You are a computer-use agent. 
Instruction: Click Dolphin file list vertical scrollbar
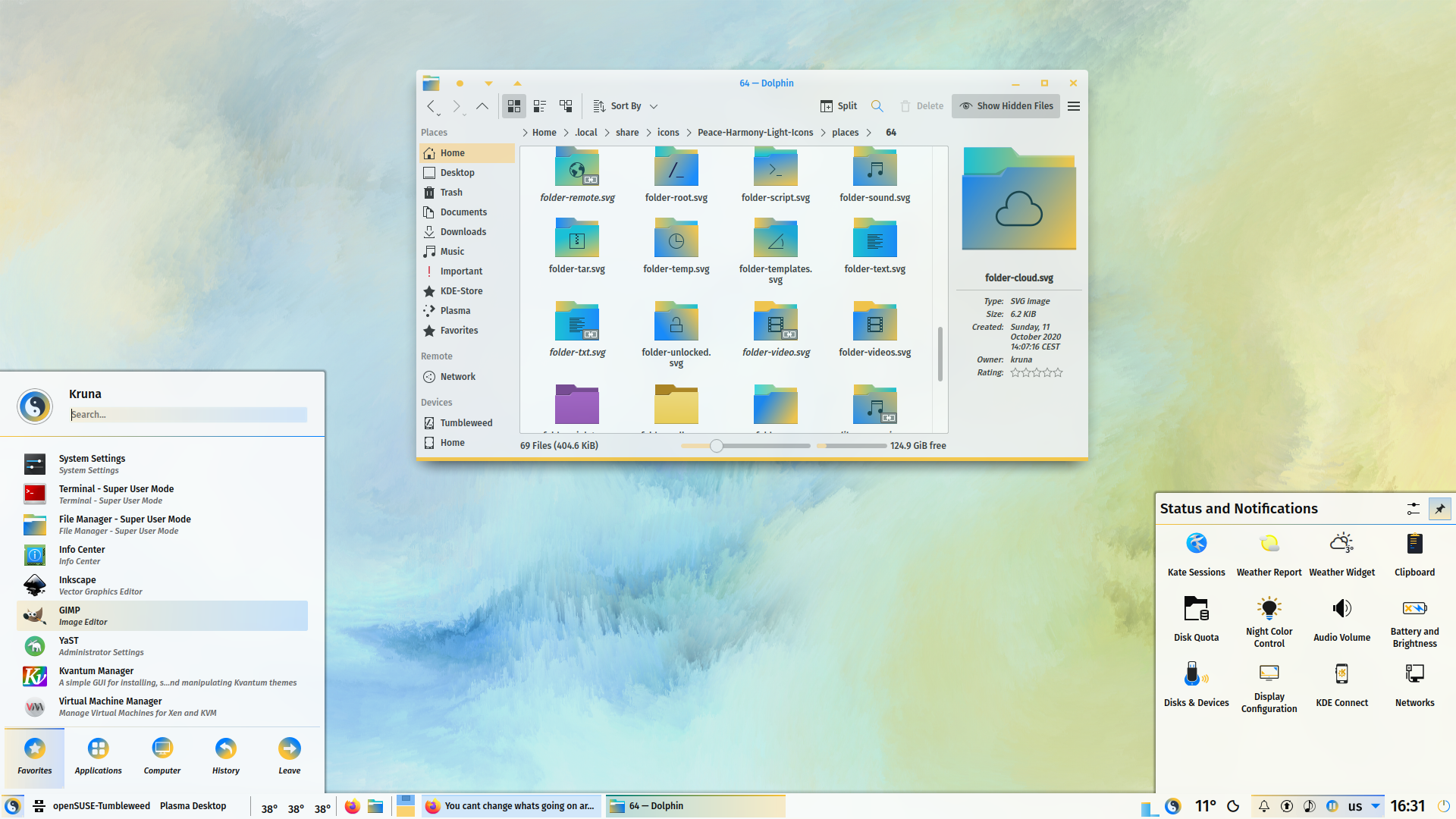pyautogui.click(x=940, y=355)
